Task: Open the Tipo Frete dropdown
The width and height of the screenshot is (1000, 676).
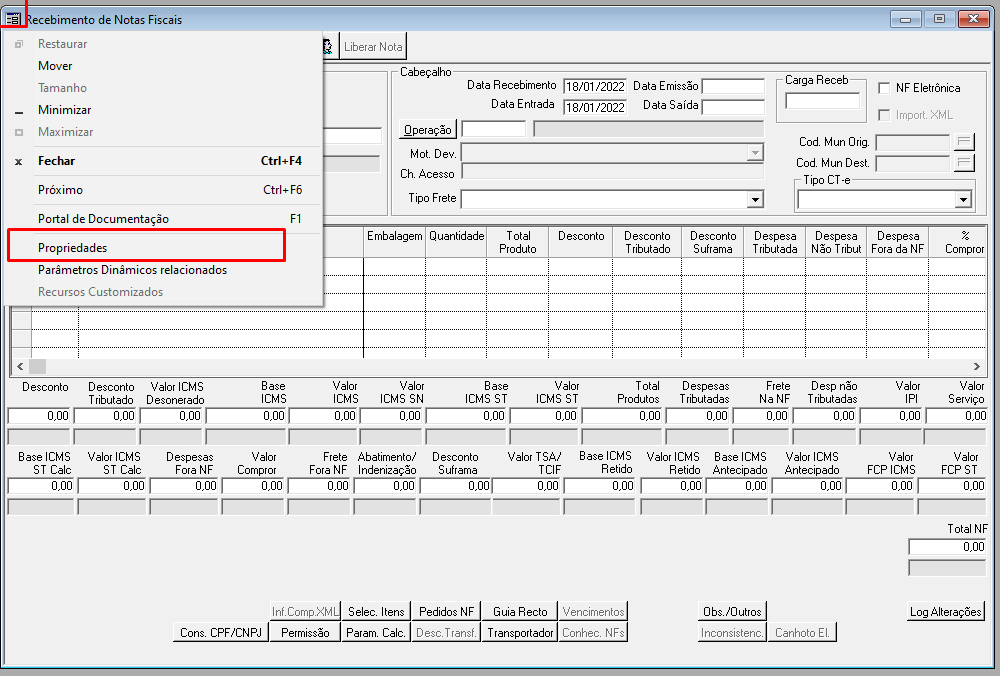Action: coord(755,200)
